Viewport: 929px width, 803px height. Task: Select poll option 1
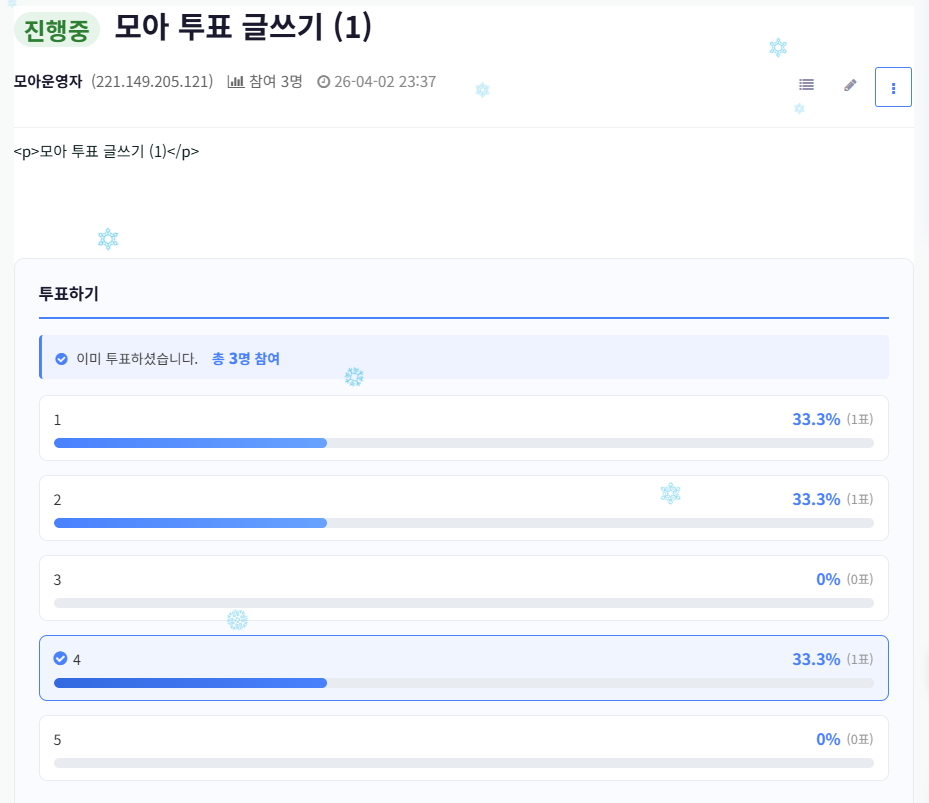[463, 427]
